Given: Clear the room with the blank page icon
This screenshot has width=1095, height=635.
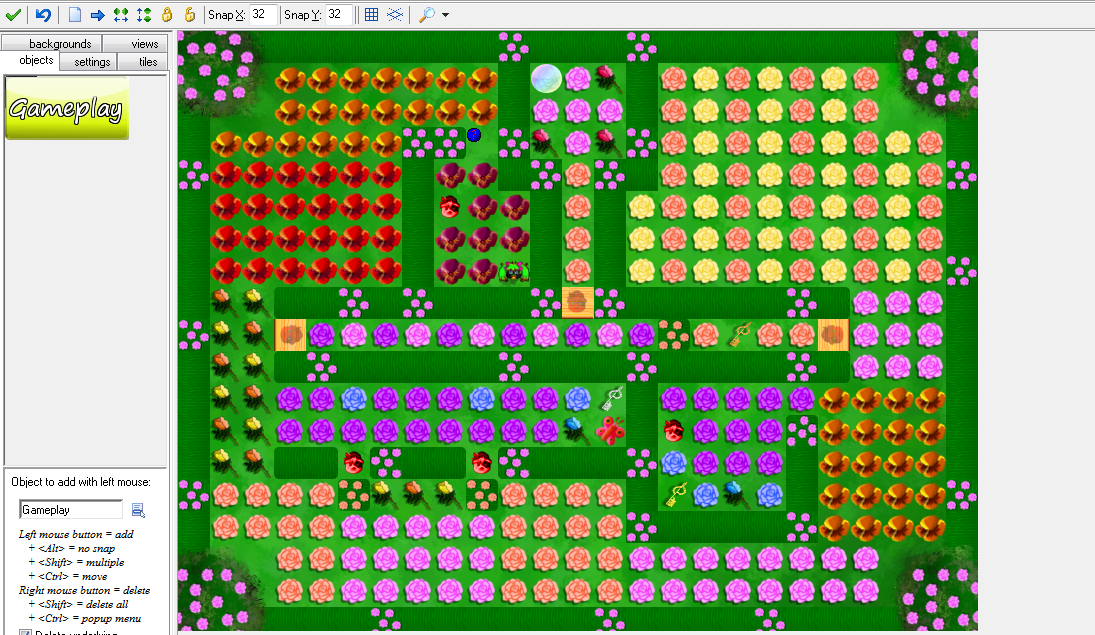Looking at the screenshot, I should click(x=75, y=14).
